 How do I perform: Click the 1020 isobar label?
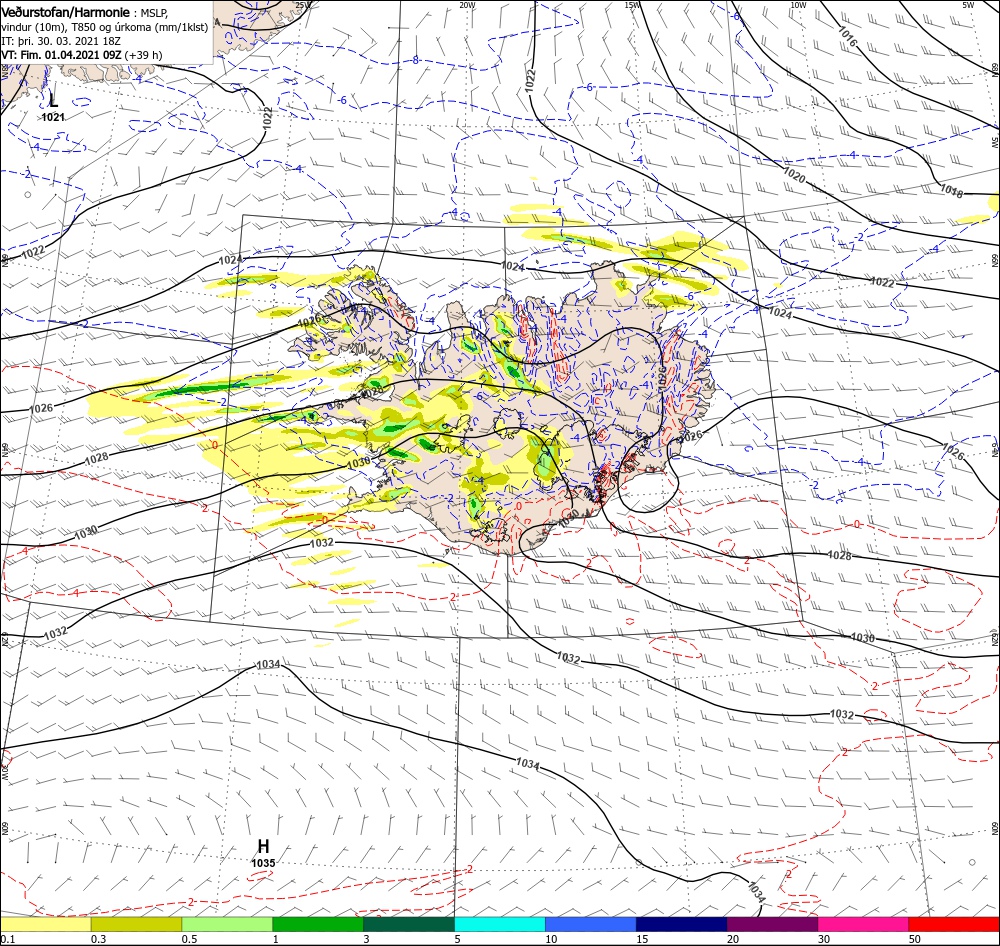(x=794, y=175)
